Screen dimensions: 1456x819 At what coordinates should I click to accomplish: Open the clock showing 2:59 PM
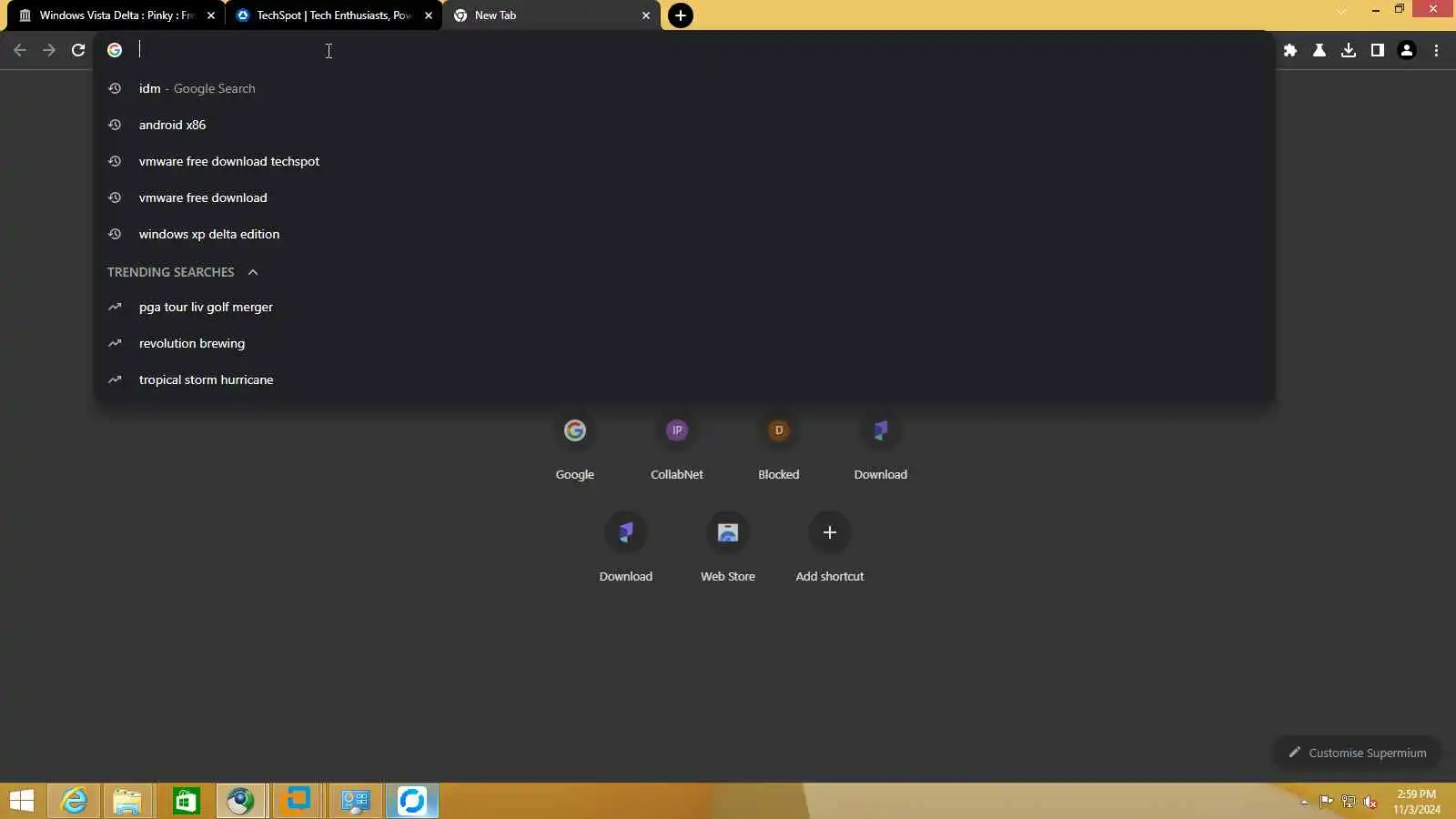(1417, 802)
